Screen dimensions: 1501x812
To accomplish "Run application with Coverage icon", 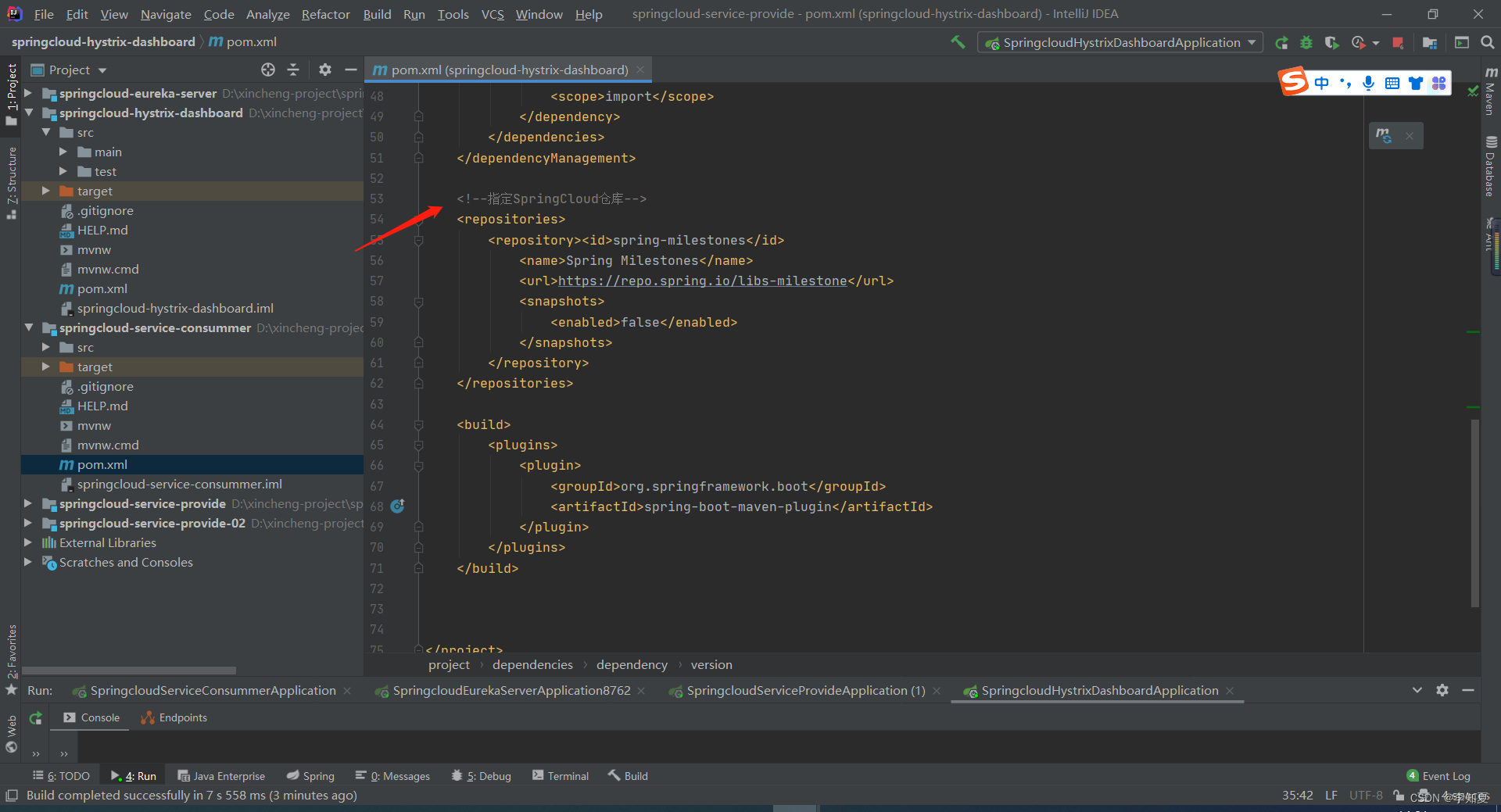I will [x=1332, y=43].
